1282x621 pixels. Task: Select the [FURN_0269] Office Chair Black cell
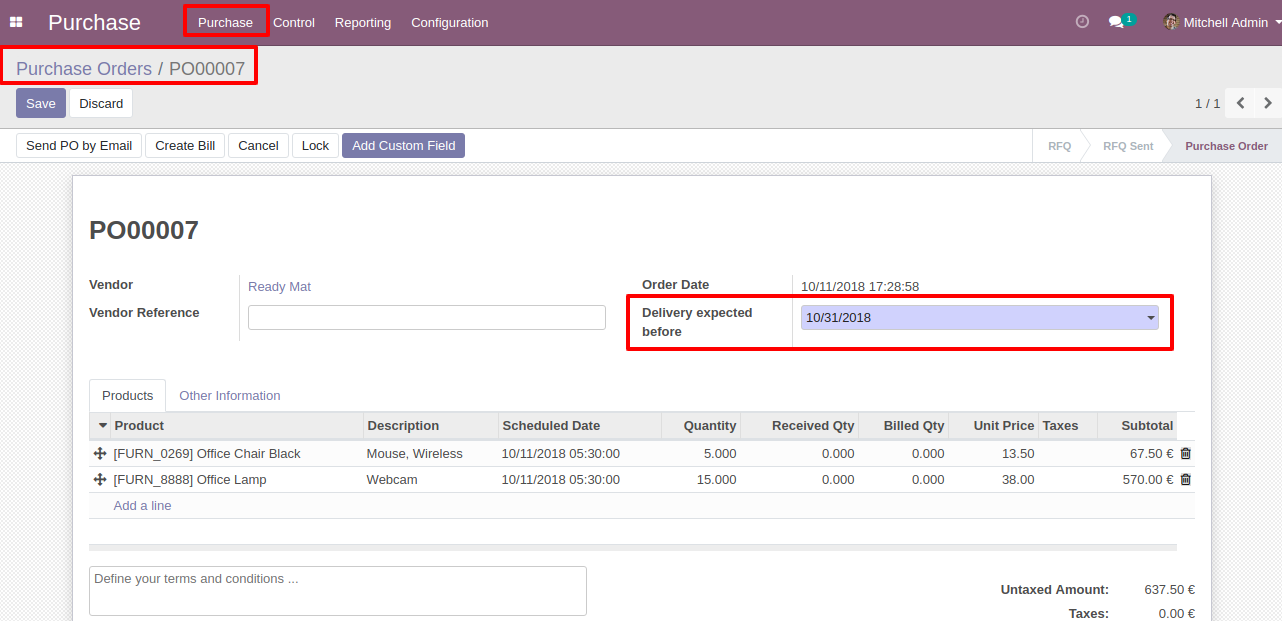click(237, 454)
